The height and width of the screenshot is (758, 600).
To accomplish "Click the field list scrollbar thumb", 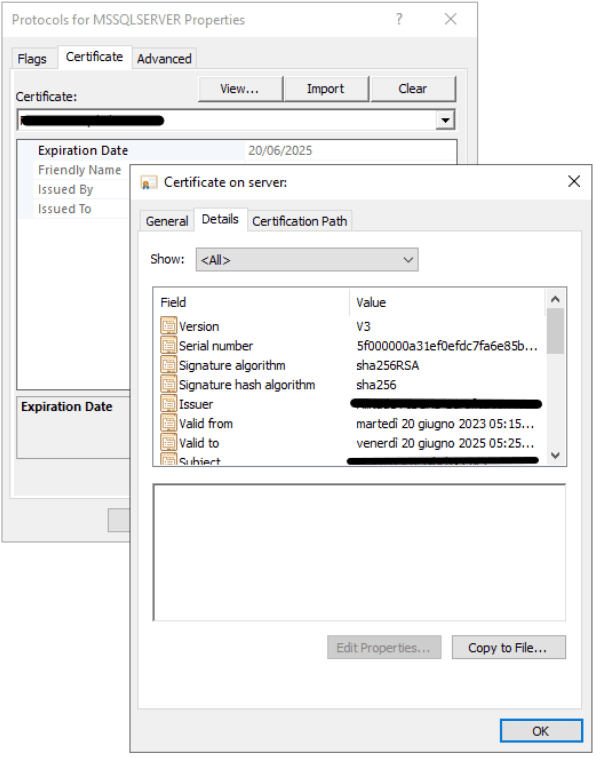I will (556, 331).
